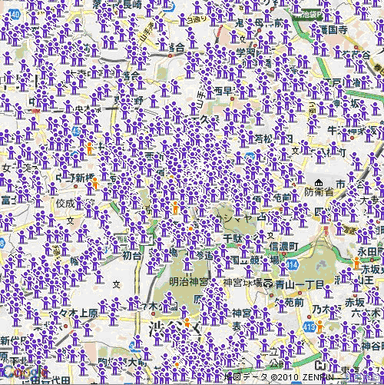Click the 明治神宮 map label

tap(189, 282)
